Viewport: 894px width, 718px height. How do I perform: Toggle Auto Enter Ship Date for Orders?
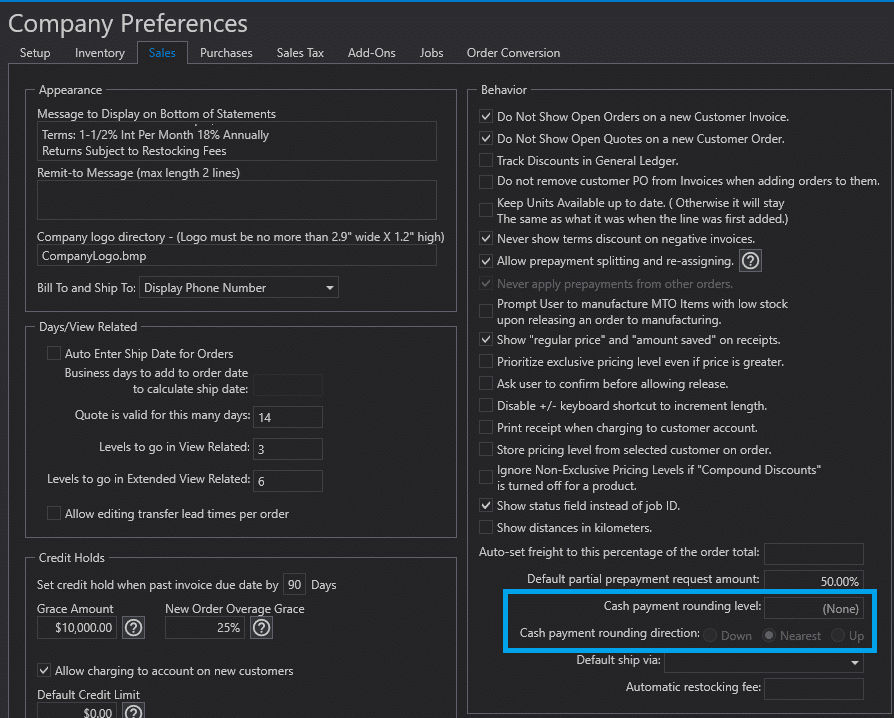tap(54, 353)
